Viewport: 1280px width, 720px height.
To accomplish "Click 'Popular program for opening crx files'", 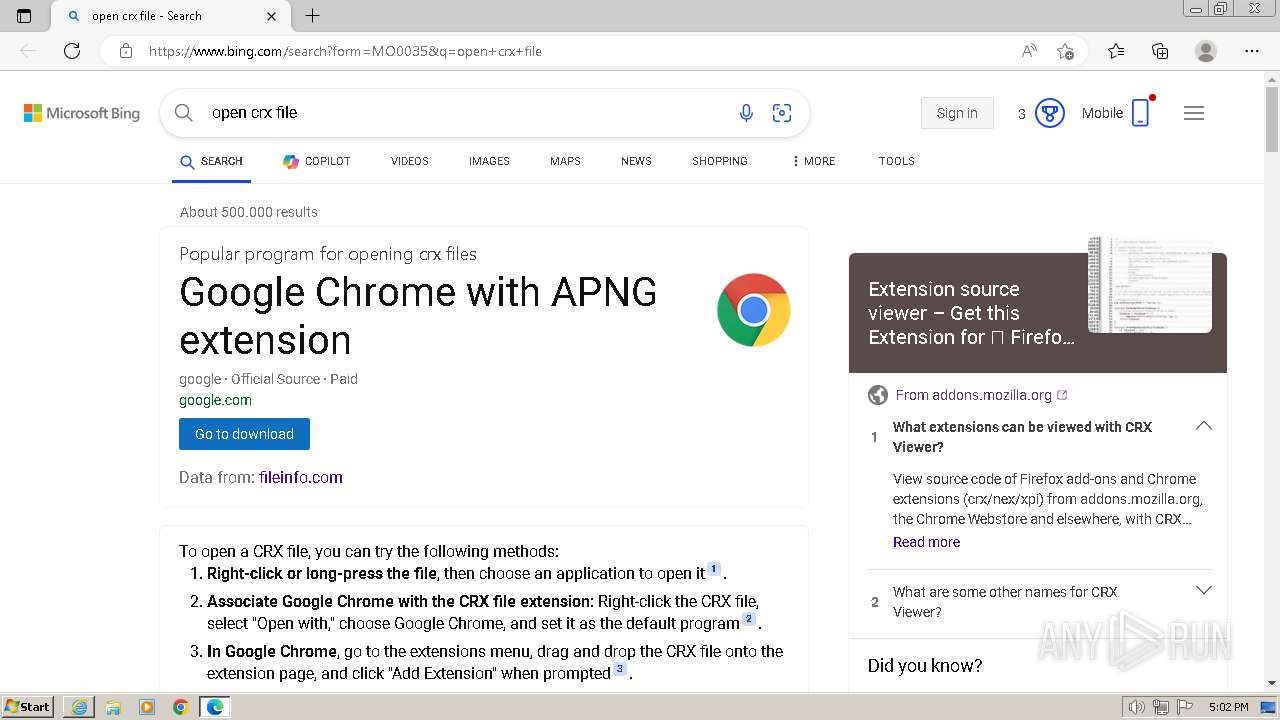I will click(328, 254).
